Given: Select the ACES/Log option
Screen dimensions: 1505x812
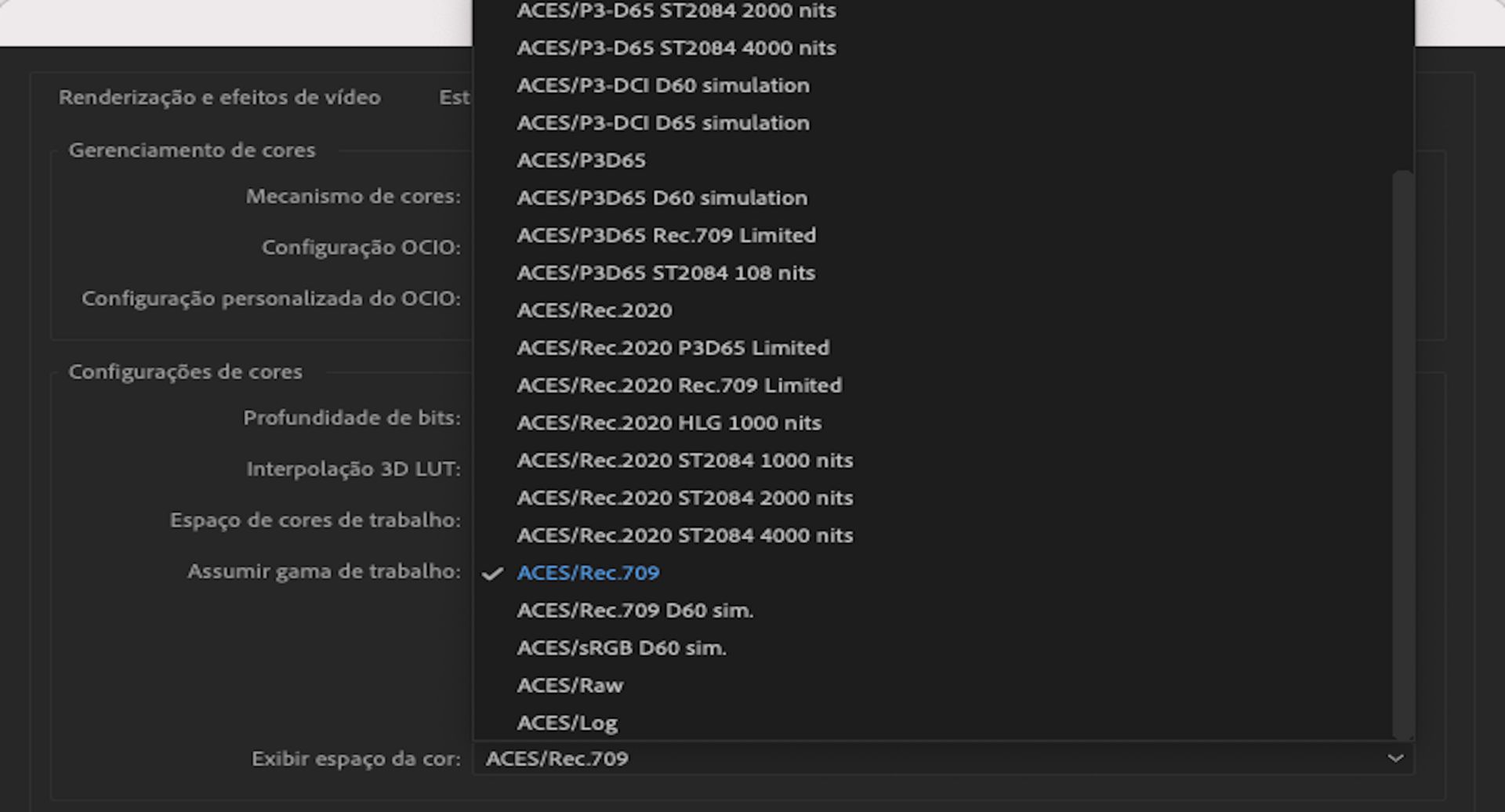Looking at the screenshot, I should pyautogui.click(x=568, y=723).
